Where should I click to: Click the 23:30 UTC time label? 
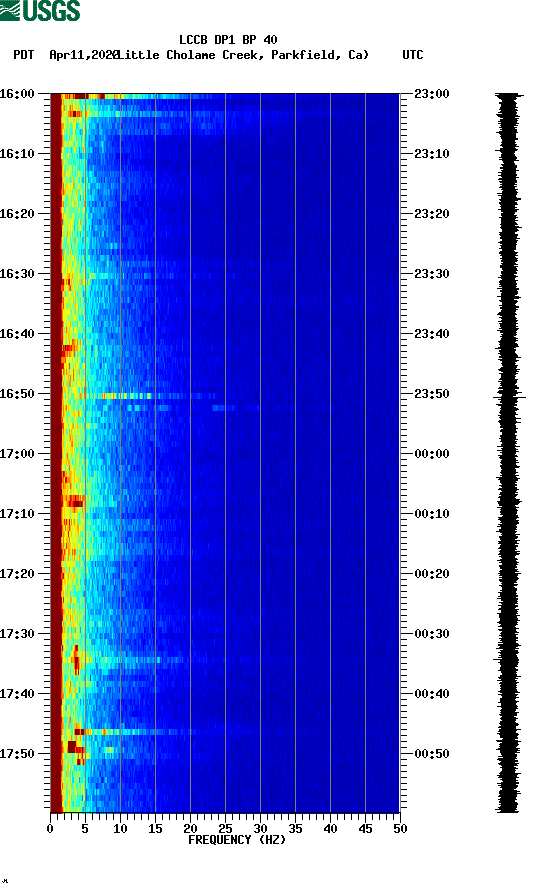(432, 274)
